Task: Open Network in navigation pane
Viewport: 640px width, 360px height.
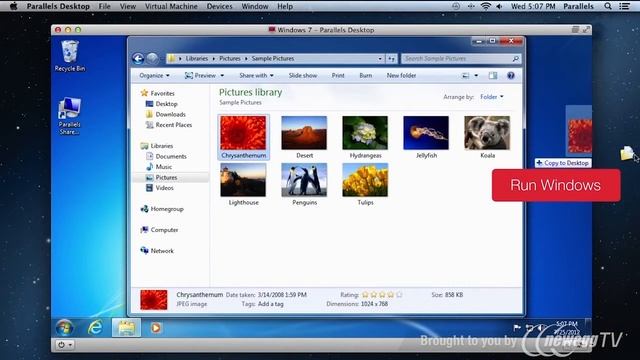Action: click(x=162, y=251)
